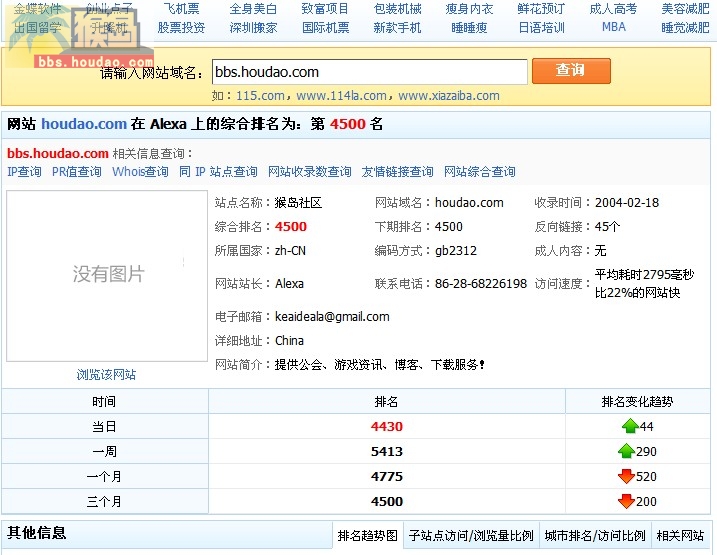Open the 网站收录数查询 link

[310, 171]
